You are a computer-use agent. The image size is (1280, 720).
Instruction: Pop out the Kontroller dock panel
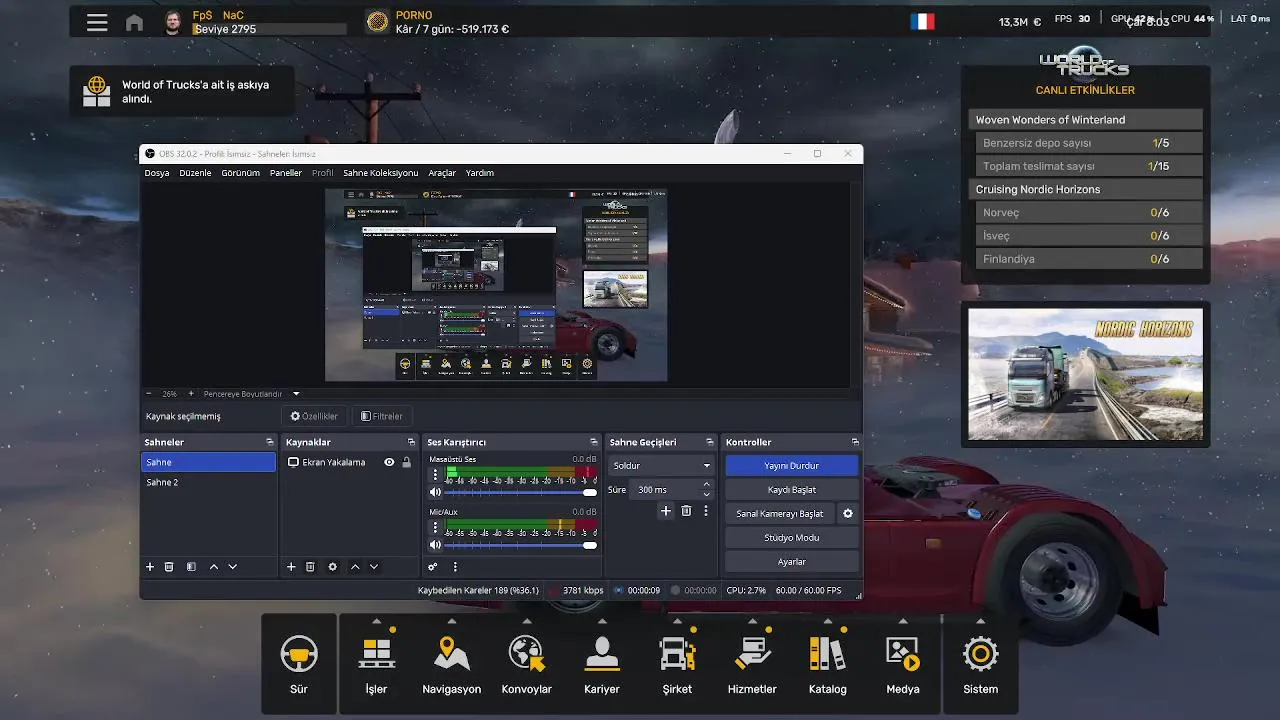coord(855,442)
